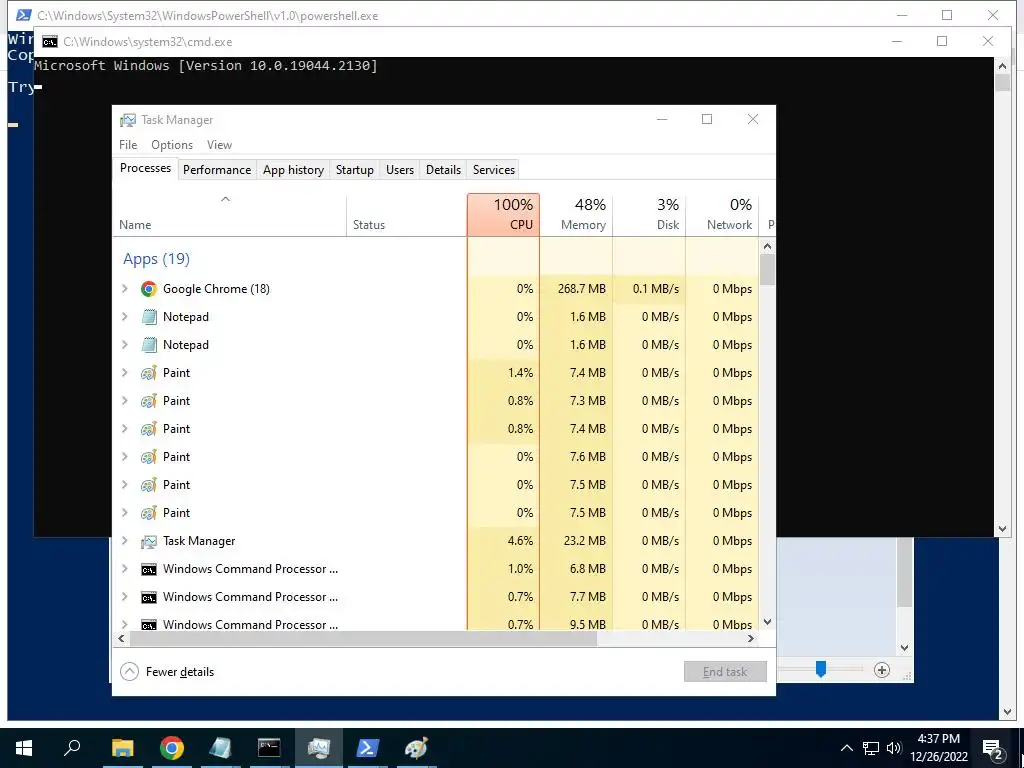
Task: Click the Fewer details arrow circle icon
Action: pos(129,671)
